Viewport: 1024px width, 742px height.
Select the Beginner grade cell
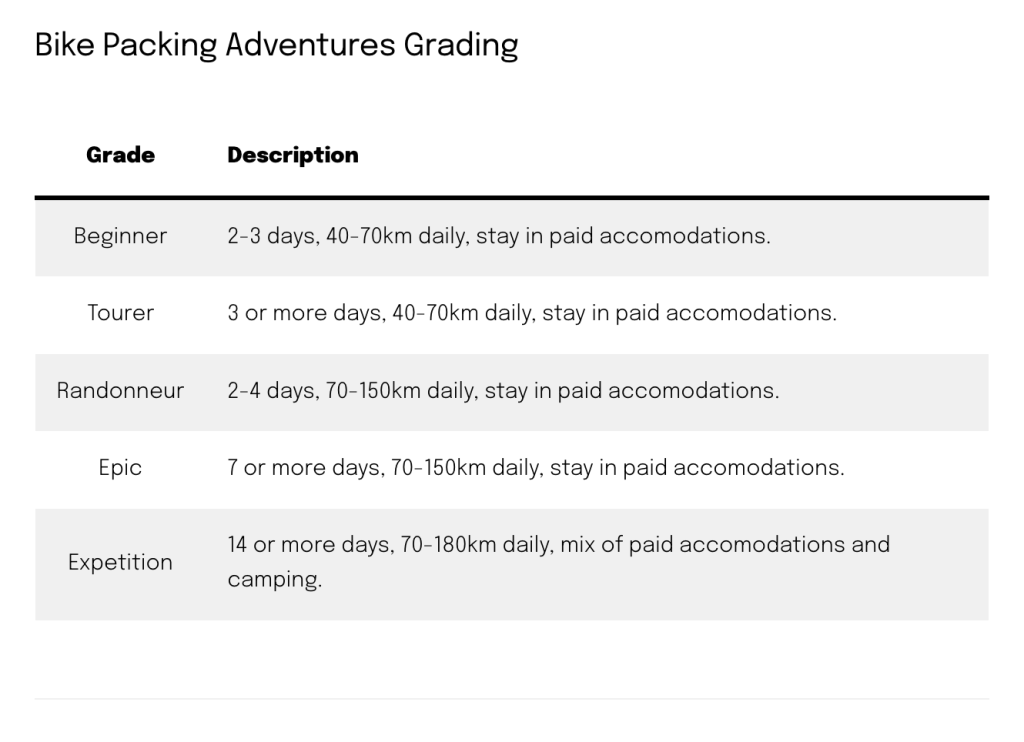[x=120, y=237]
